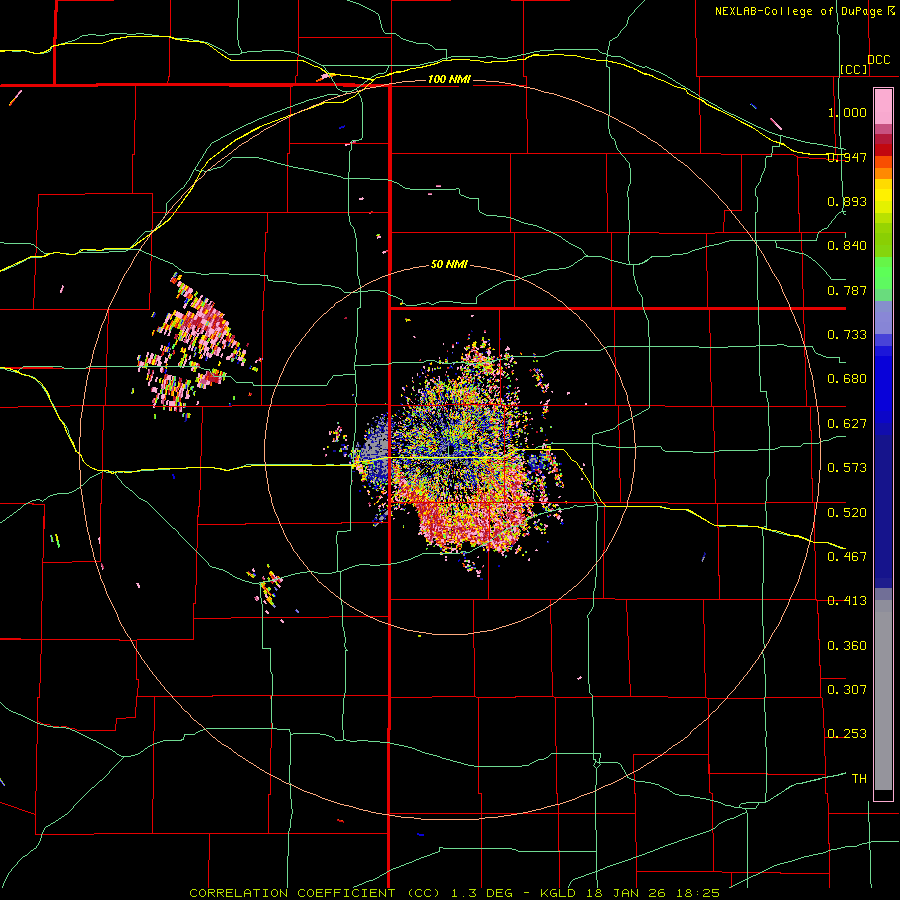This screenshot has width=900, height=900.
Task: Click the 0.413 value on the color scale
Action: 847,601
